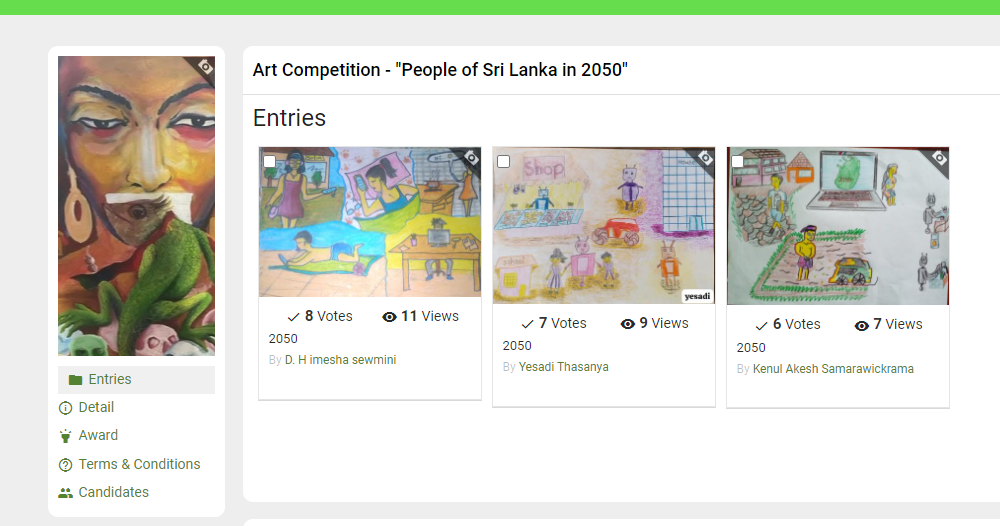Image resolution: width=1000 pixels, height=526 pixels.
Task: Tick the checkbox on D. H imesha sewmini's entry
Action: (269, 161)
